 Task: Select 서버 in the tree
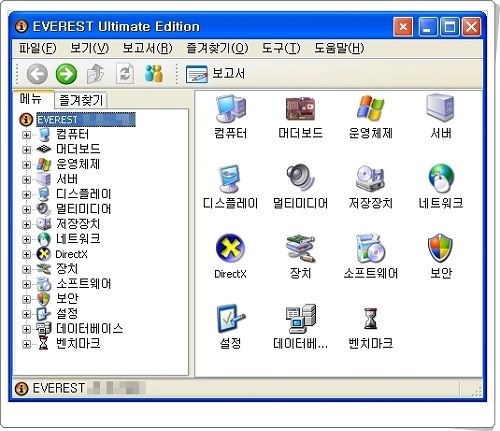67,179
